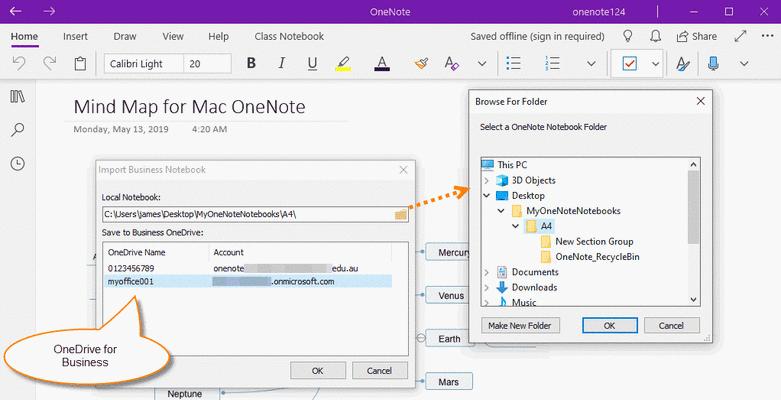Toggle bold formatting
Image resolution: width=781 pixels, height=400 pixels.
tap(252, 63)
